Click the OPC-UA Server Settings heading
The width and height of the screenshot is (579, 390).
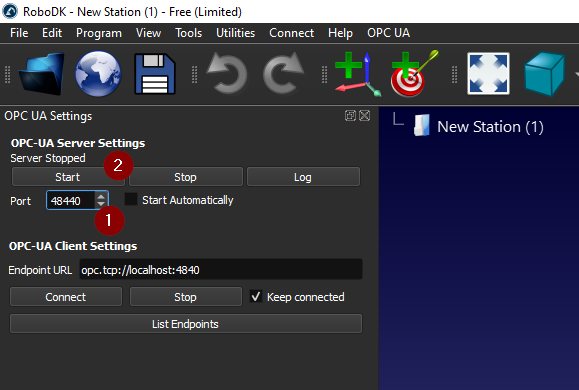click(x=78, y=143)
